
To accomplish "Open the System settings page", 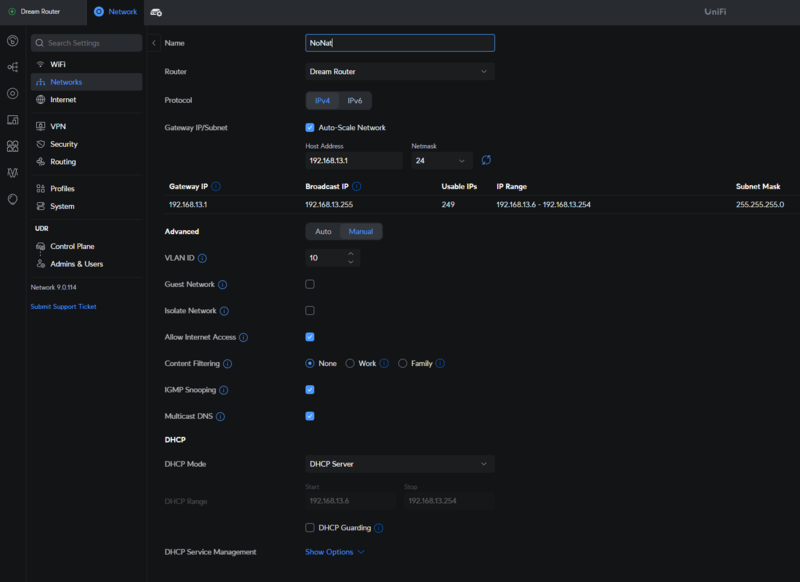I will click(86, 206).
